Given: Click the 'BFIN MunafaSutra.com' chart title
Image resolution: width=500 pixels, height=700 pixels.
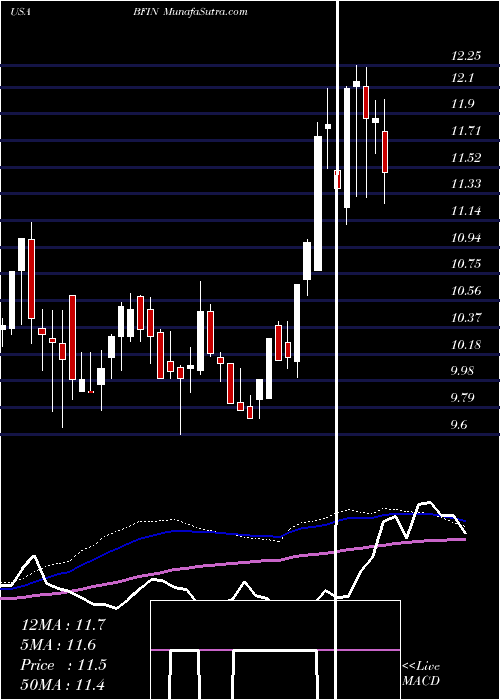Looking at the screenshot, I should click(x=190, y=12).
